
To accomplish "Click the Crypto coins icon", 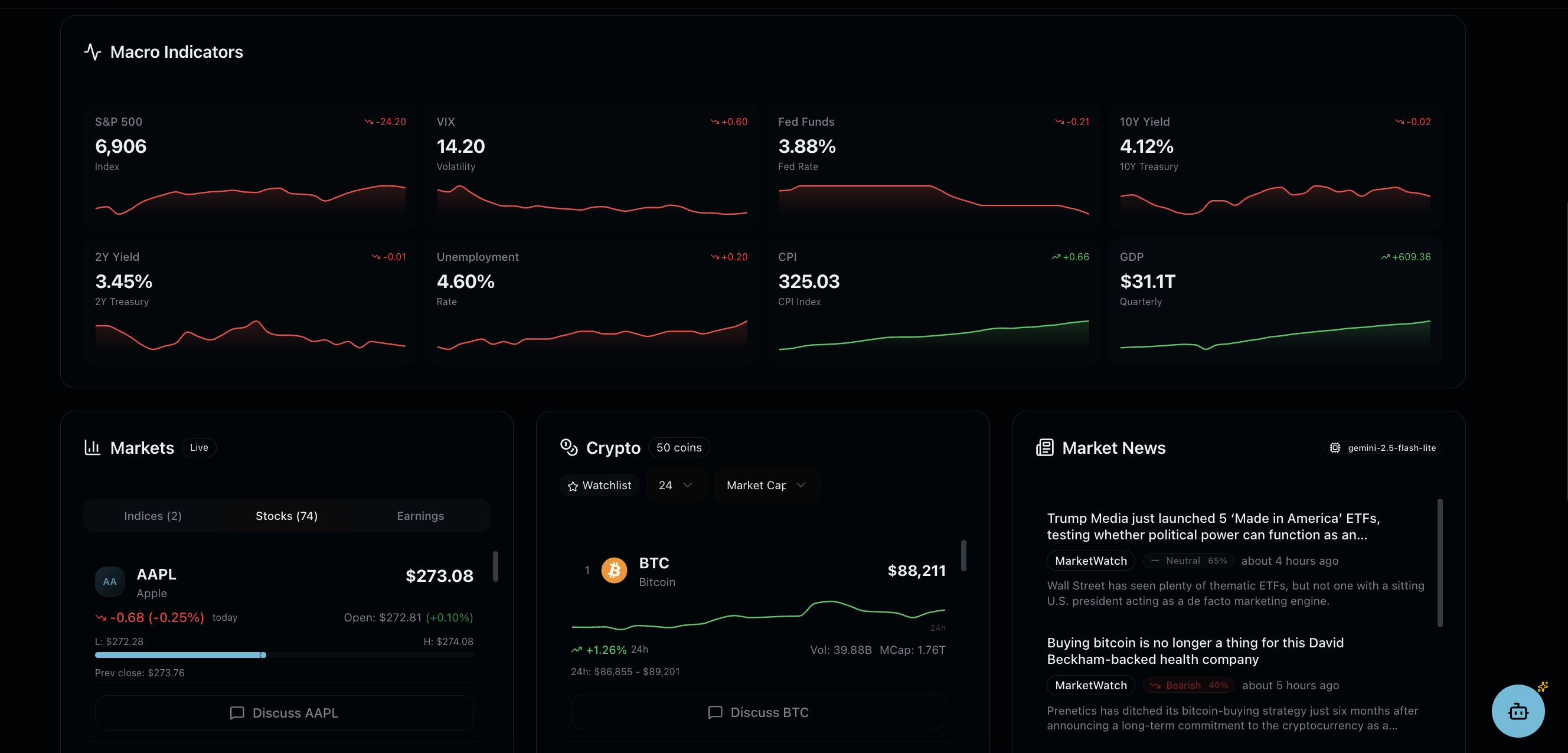I will click(x=569, y=448).
